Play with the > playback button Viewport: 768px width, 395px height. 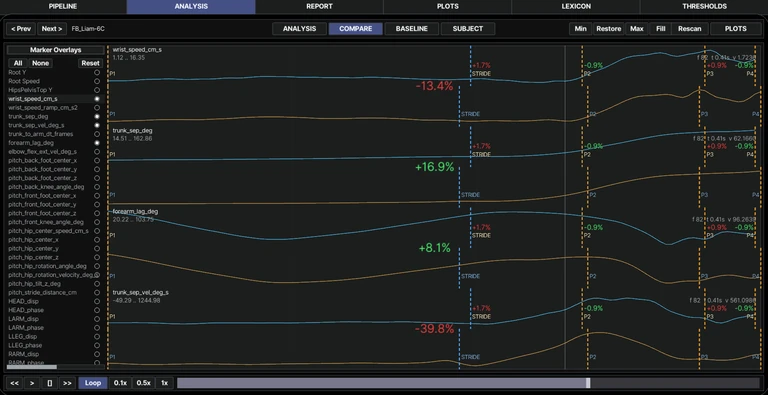tap(32, 383)
